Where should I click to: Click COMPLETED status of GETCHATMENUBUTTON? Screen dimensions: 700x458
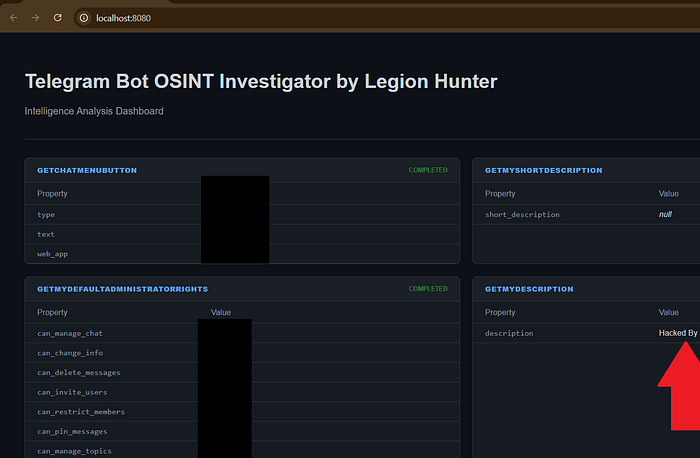[x=428, y=170]
